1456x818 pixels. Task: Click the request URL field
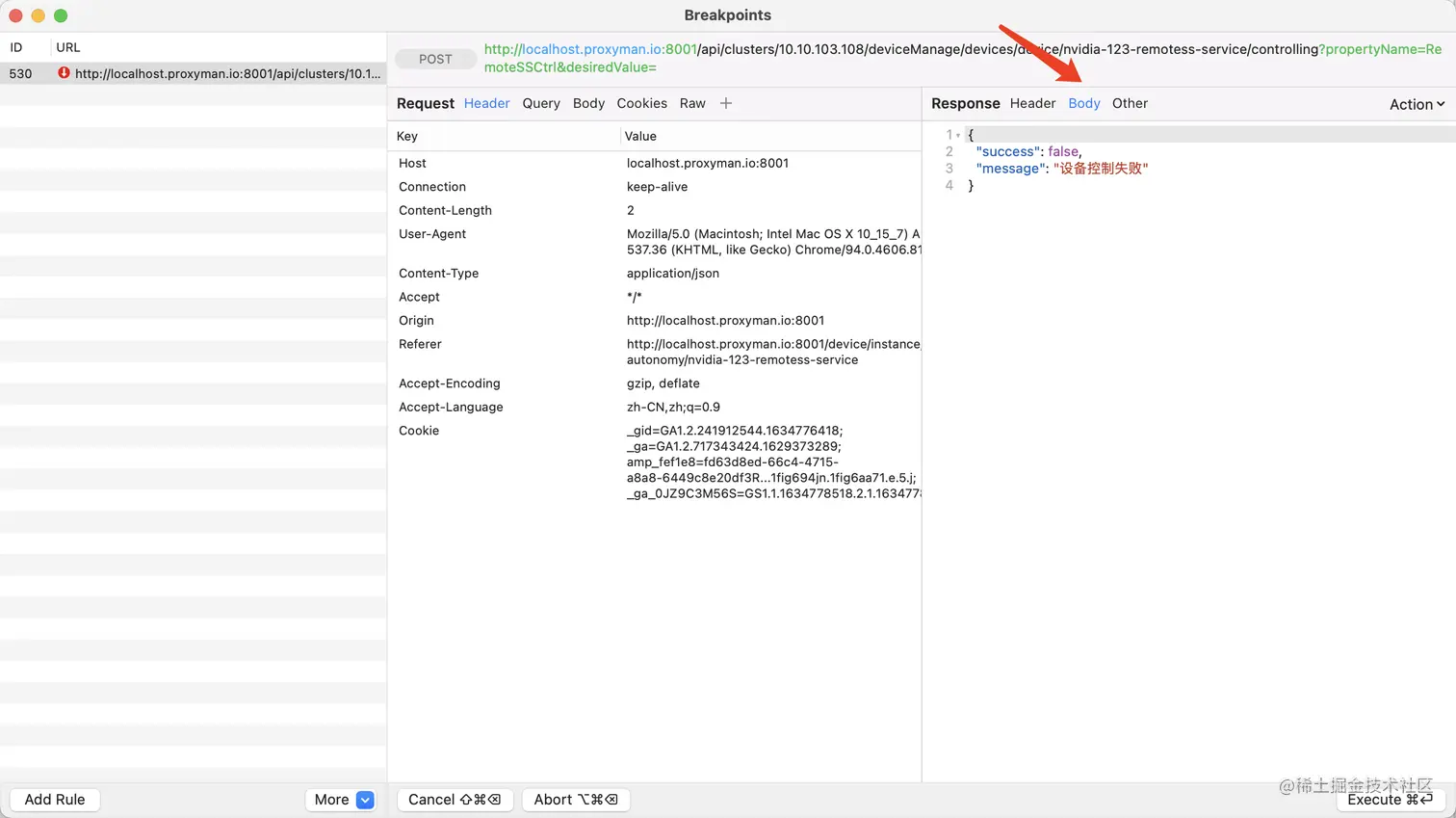[x=963, y=58]
